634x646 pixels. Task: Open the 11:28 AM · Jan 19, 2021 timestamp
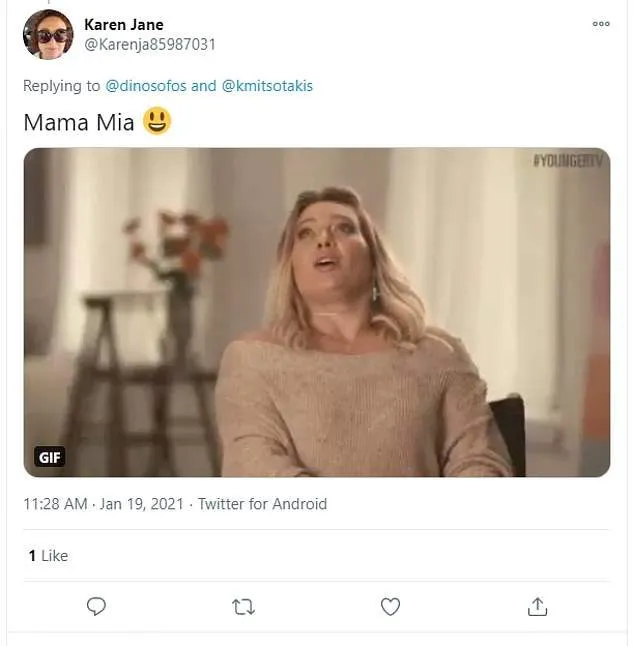pos(103,504)
